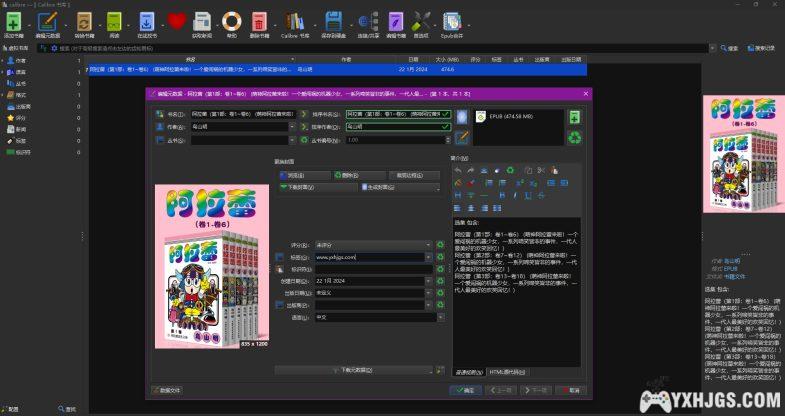Click the book cover thumbnail in metadata dialog
Screen dimensions: 785x416
pyautogui.click(x=212, y=266)
